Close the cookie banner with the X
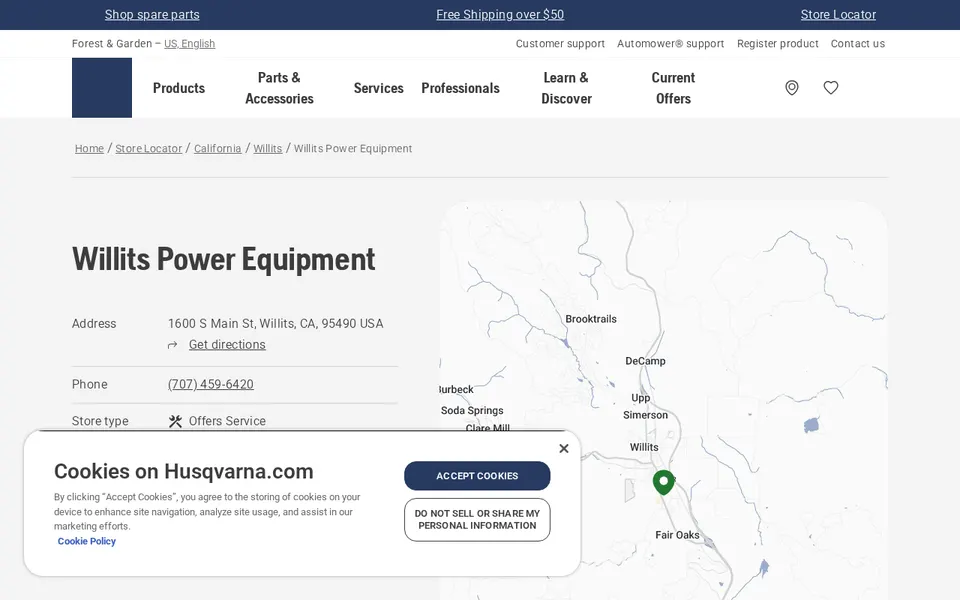960x600 pixels. 564,448
